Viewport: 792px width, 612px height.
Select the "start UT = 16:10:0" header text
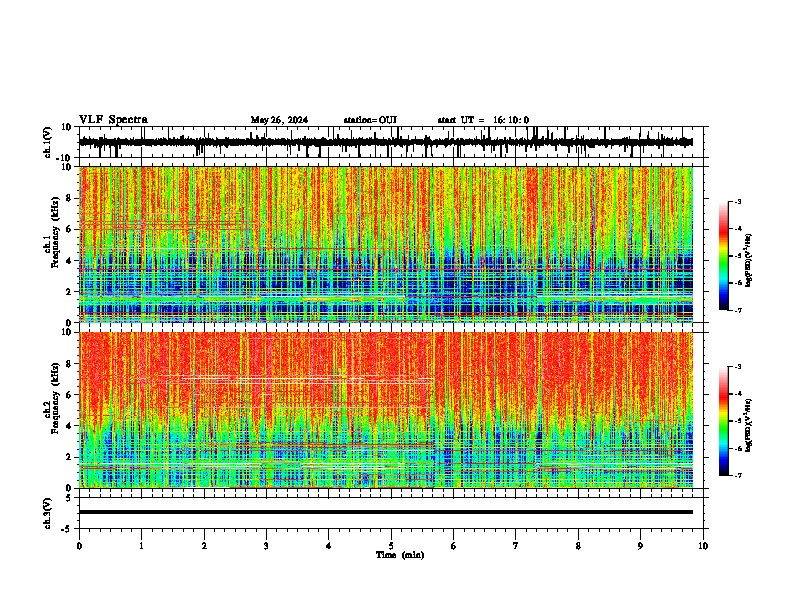[x=483, y=120]
